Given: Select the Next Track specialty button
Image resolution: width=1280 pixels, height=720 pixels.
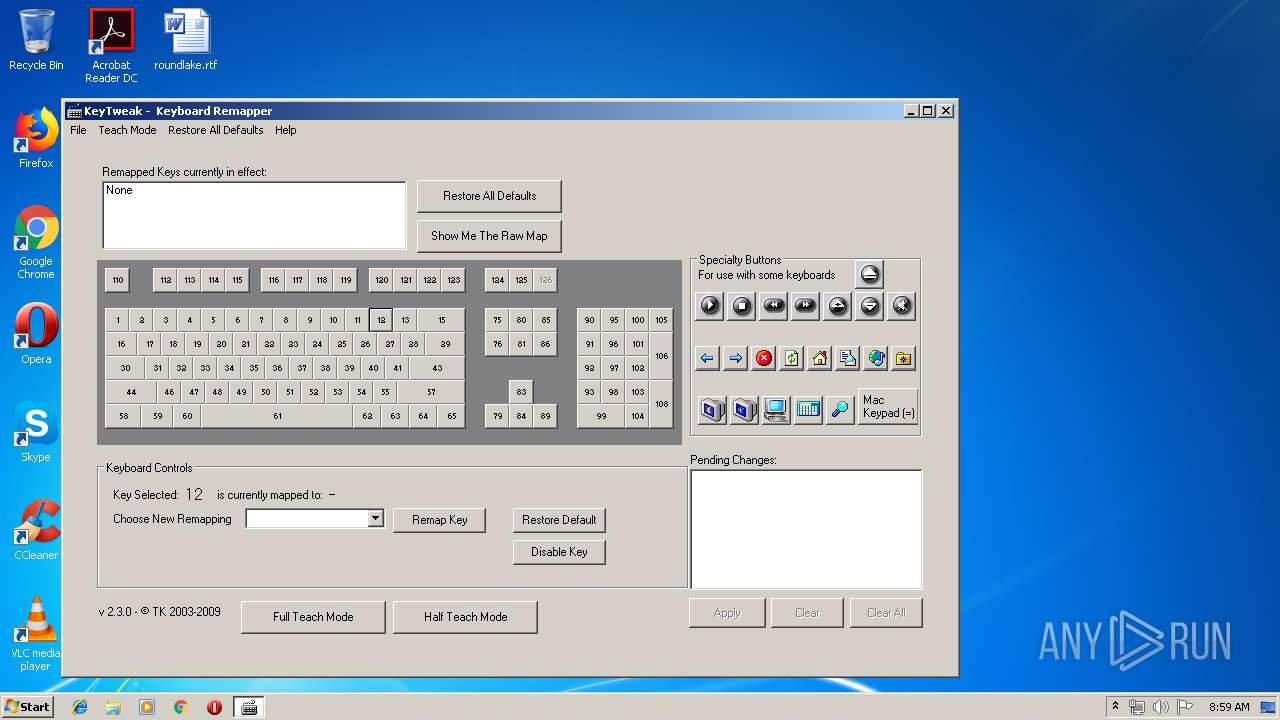Looking at the screenshot, I should [806, 306].
